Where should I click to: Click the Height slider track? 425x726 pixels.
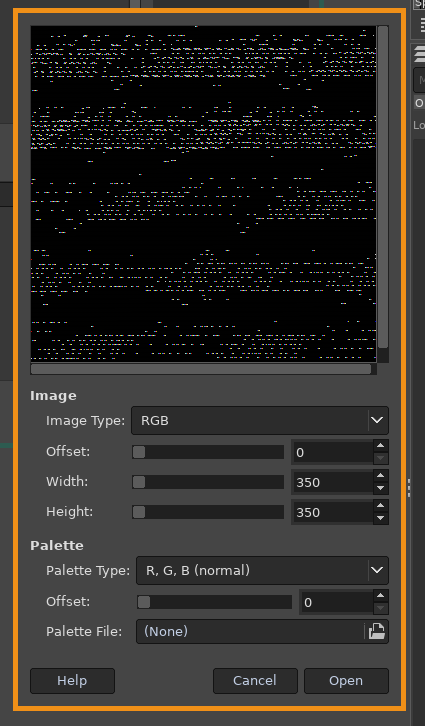[208, 512]
